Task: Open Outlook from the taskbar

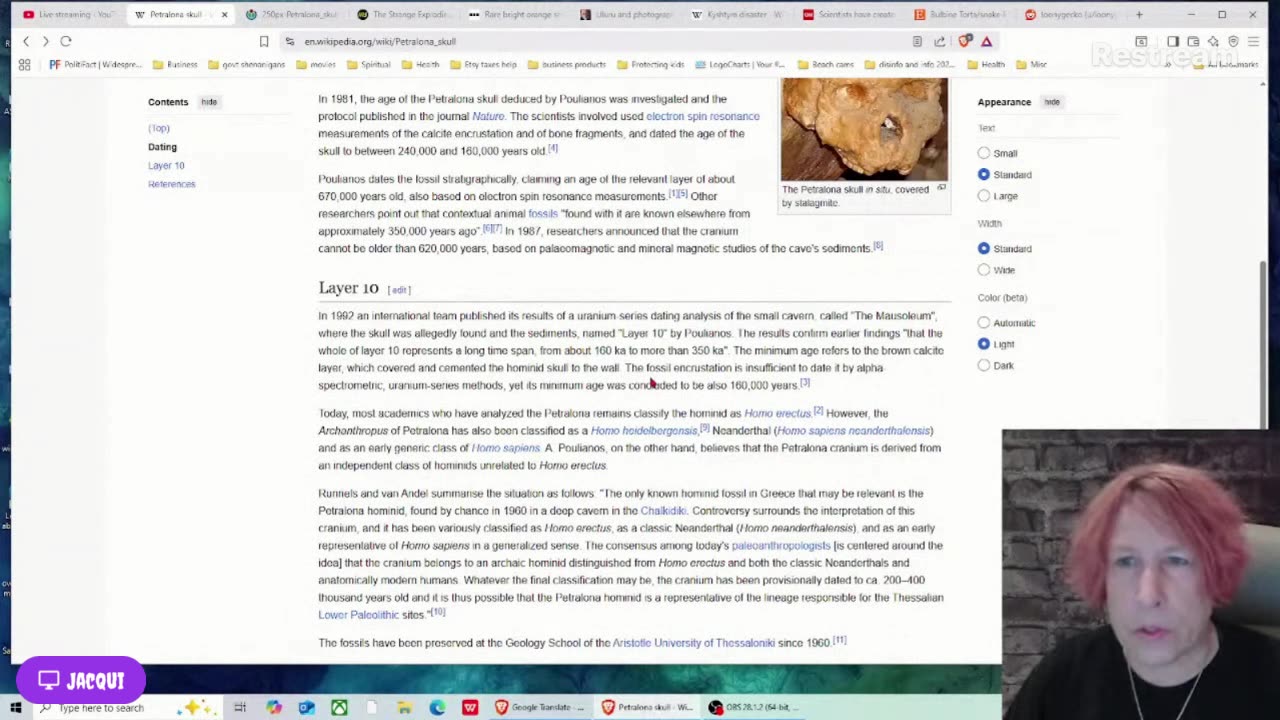Action: coord(306,707)
